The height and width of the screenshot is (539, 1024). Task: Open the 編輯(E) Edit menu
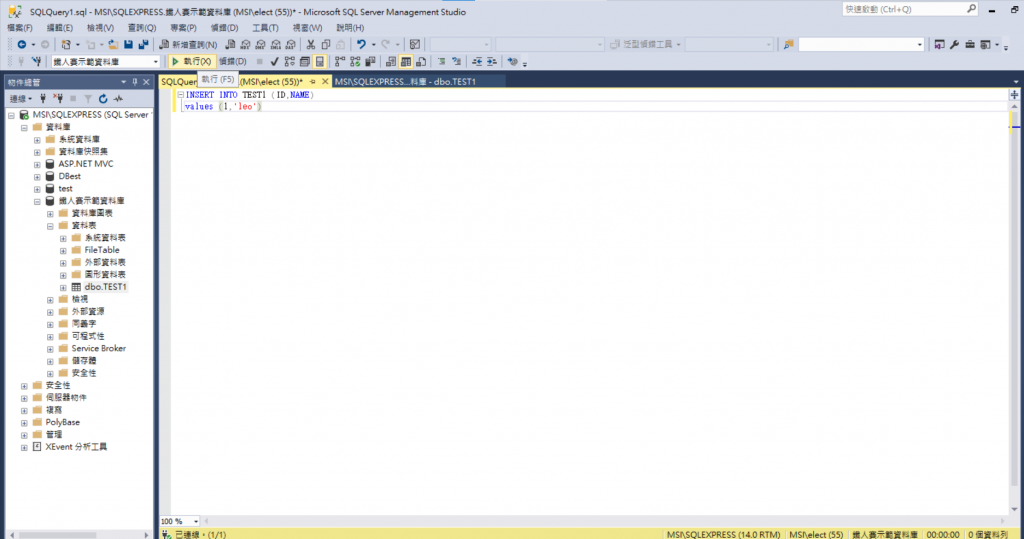point(59,28)
